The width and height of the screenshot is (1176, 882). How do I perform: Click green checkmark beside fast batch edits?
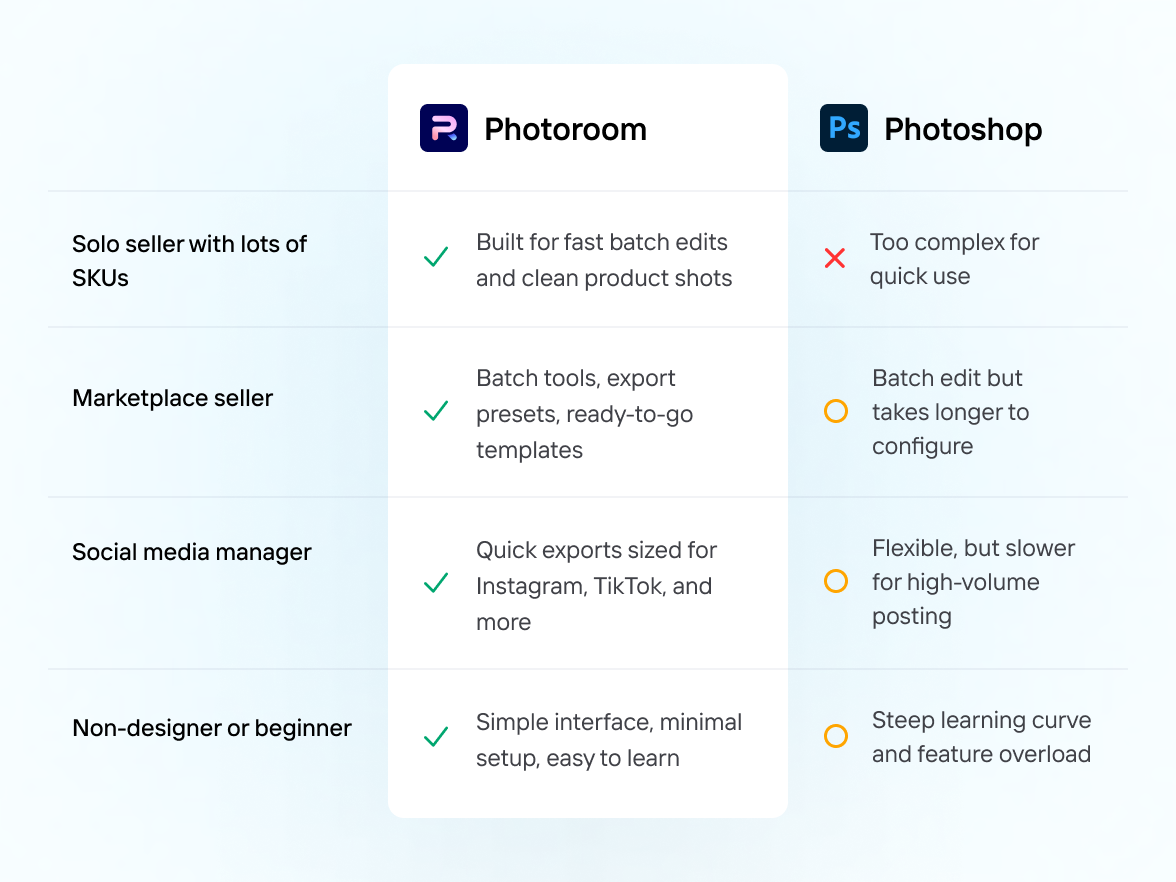[x=436, y=258]
